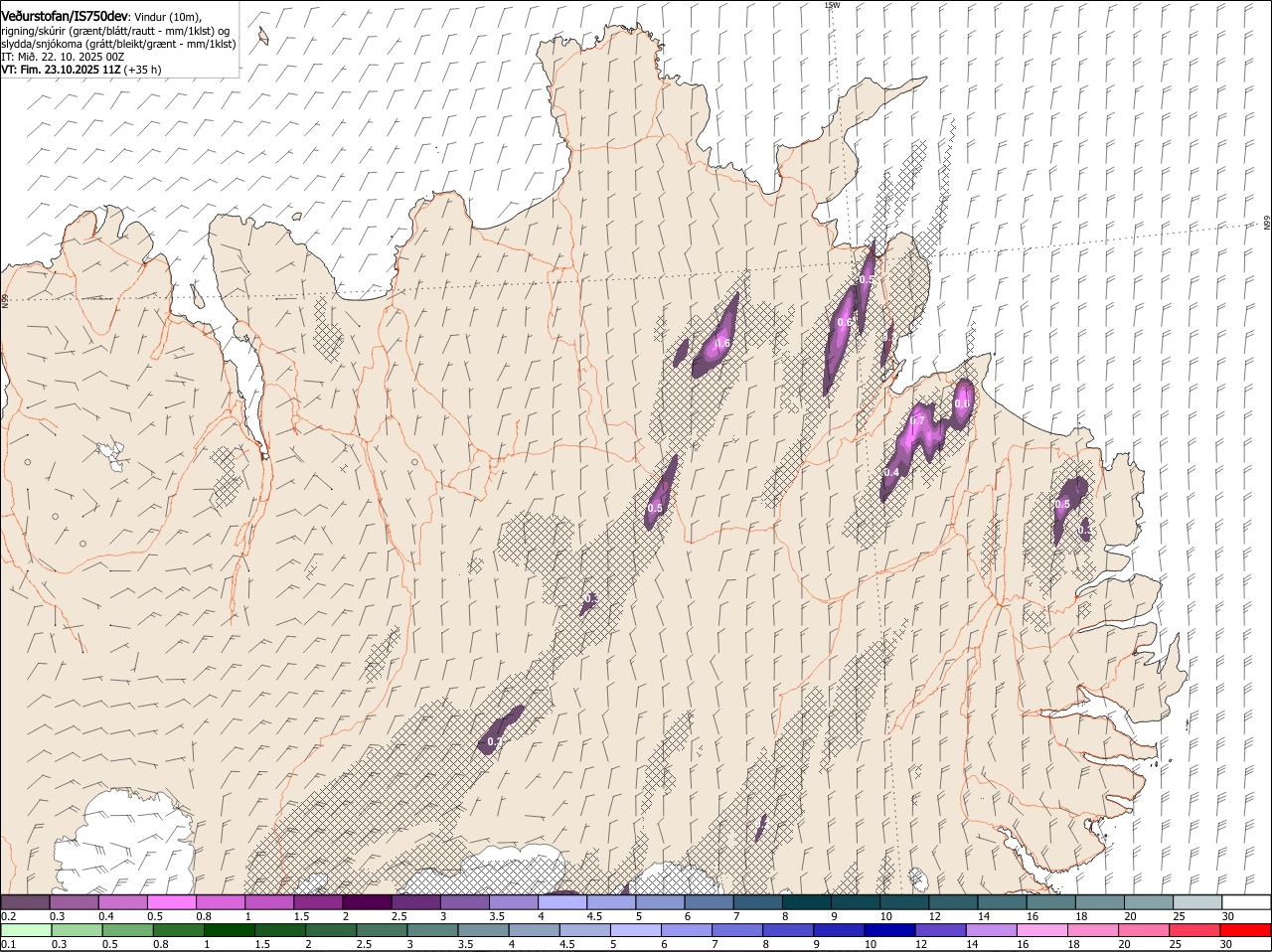The image size is (1272, 952).
Task: Click the top legend swatch between 6 and 7
Action: coord(710,902)
